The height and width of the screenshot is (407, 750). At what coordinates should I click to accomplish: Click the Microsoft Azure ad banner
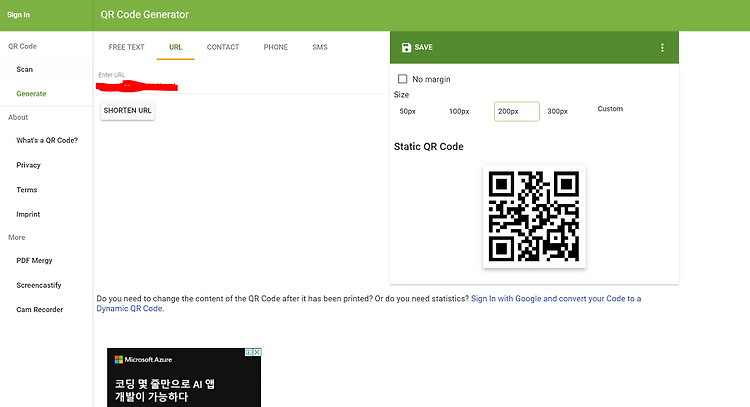point(184,378)
